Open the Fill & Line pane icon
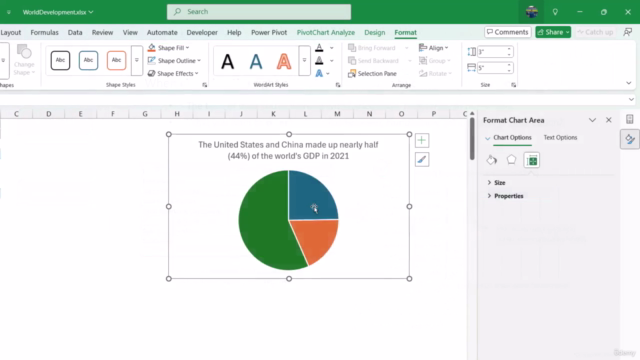640x360 pixels. [492, 160]
